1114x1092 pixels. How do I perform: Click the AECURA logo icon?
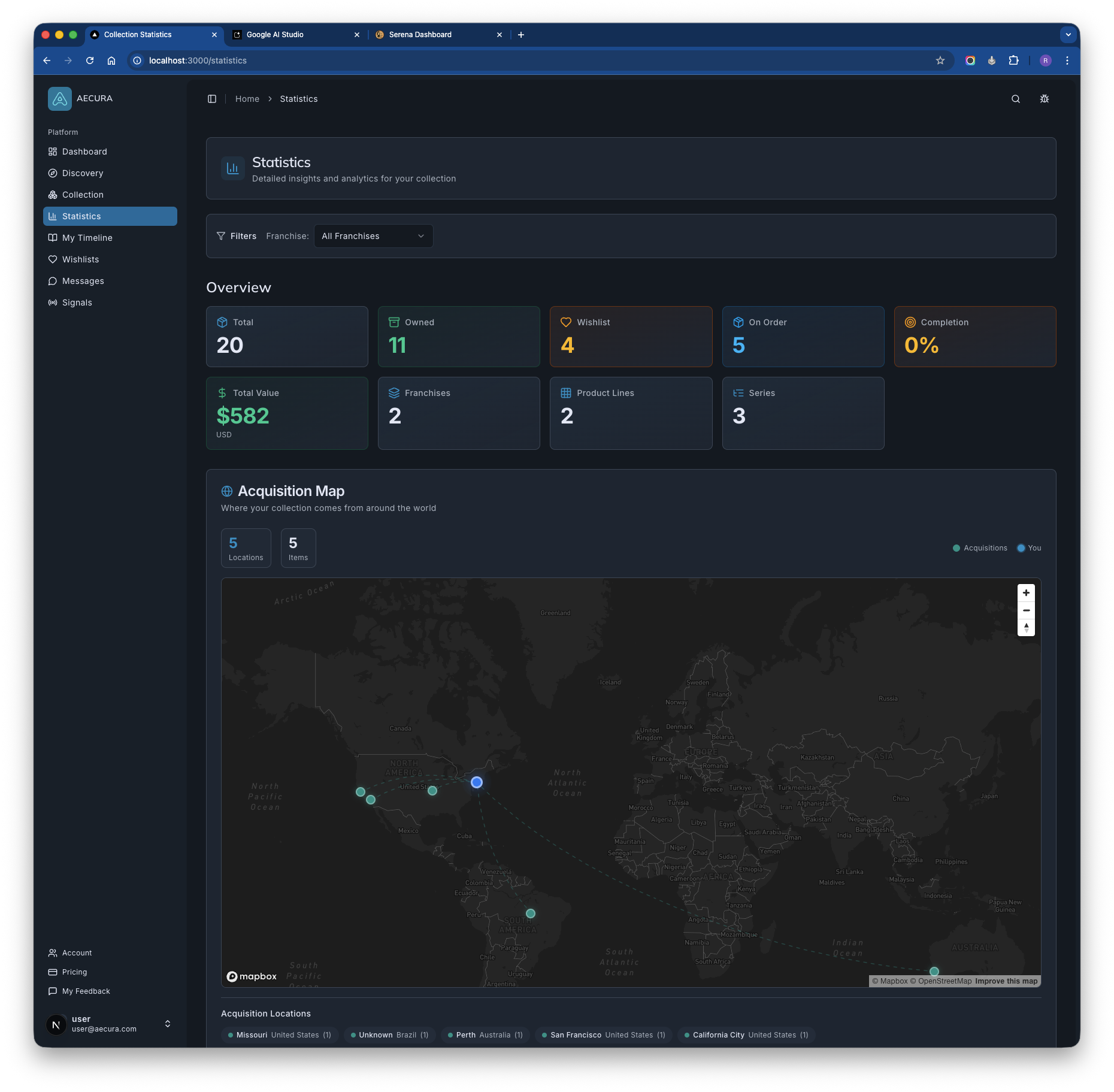60,99
